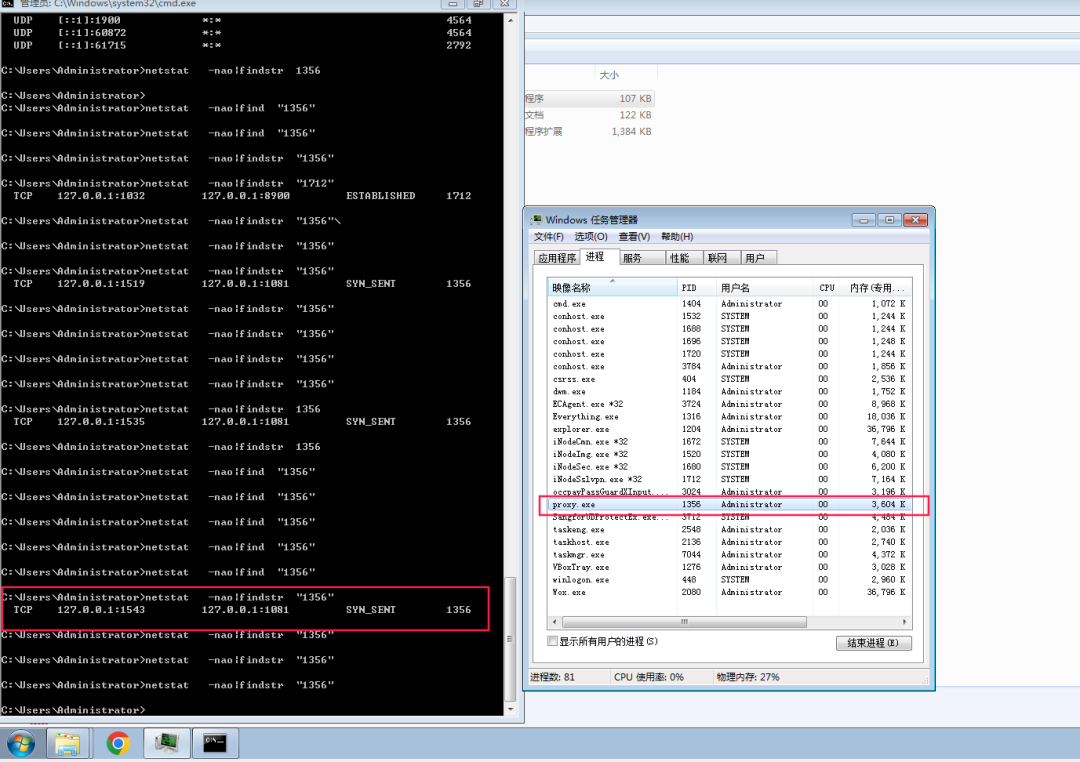Screen dimensions: 1080x762
Task: Sort processes by PID column
Action: click(x=696, y=288)
